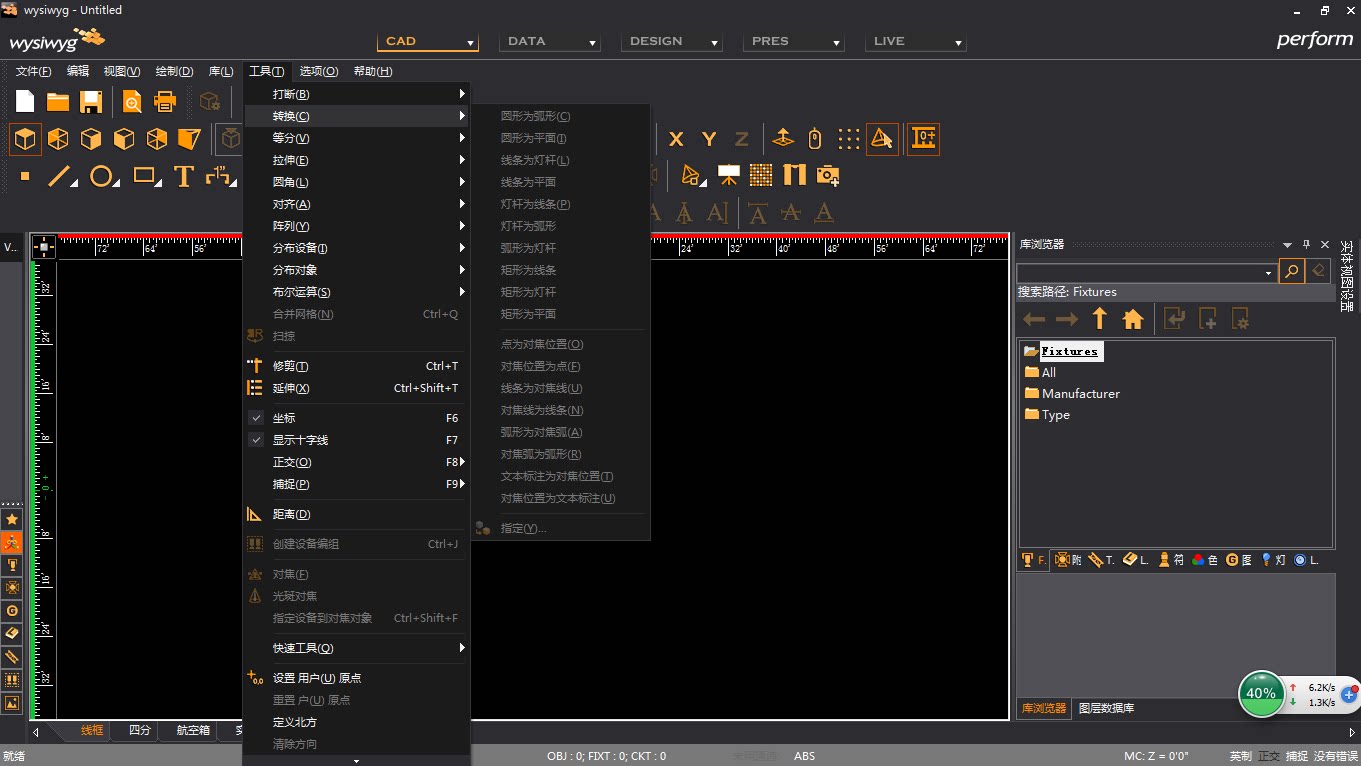The width and height of the screenshot is (1361, 766).
Task: Click the 40% green system monitor widget
Action: point(1261,693)
